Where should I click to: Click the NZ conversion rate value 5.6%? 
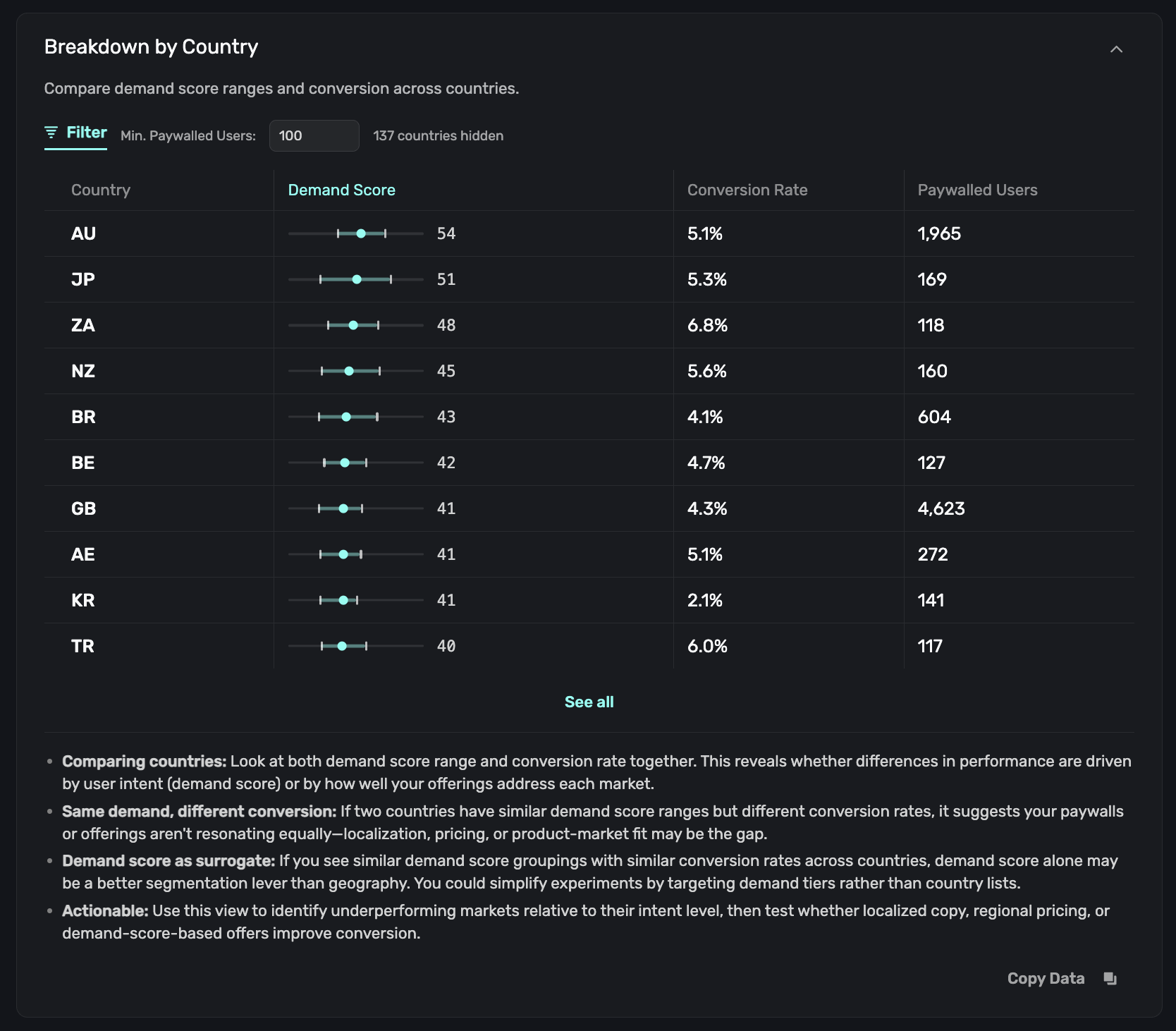point(706,371)
